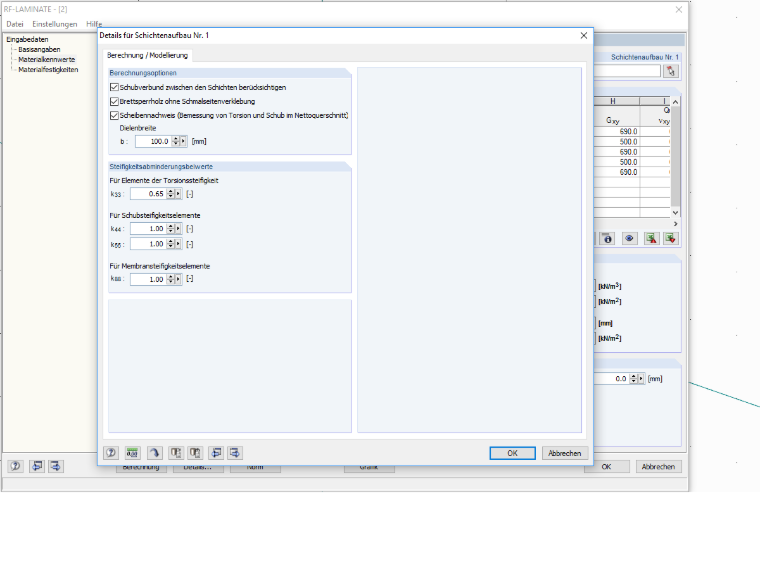This screenshot has height=570, width=760.
Task: Click right-arrow icon in RF-LAMINATE bottom bar
Action: [56, 466]
